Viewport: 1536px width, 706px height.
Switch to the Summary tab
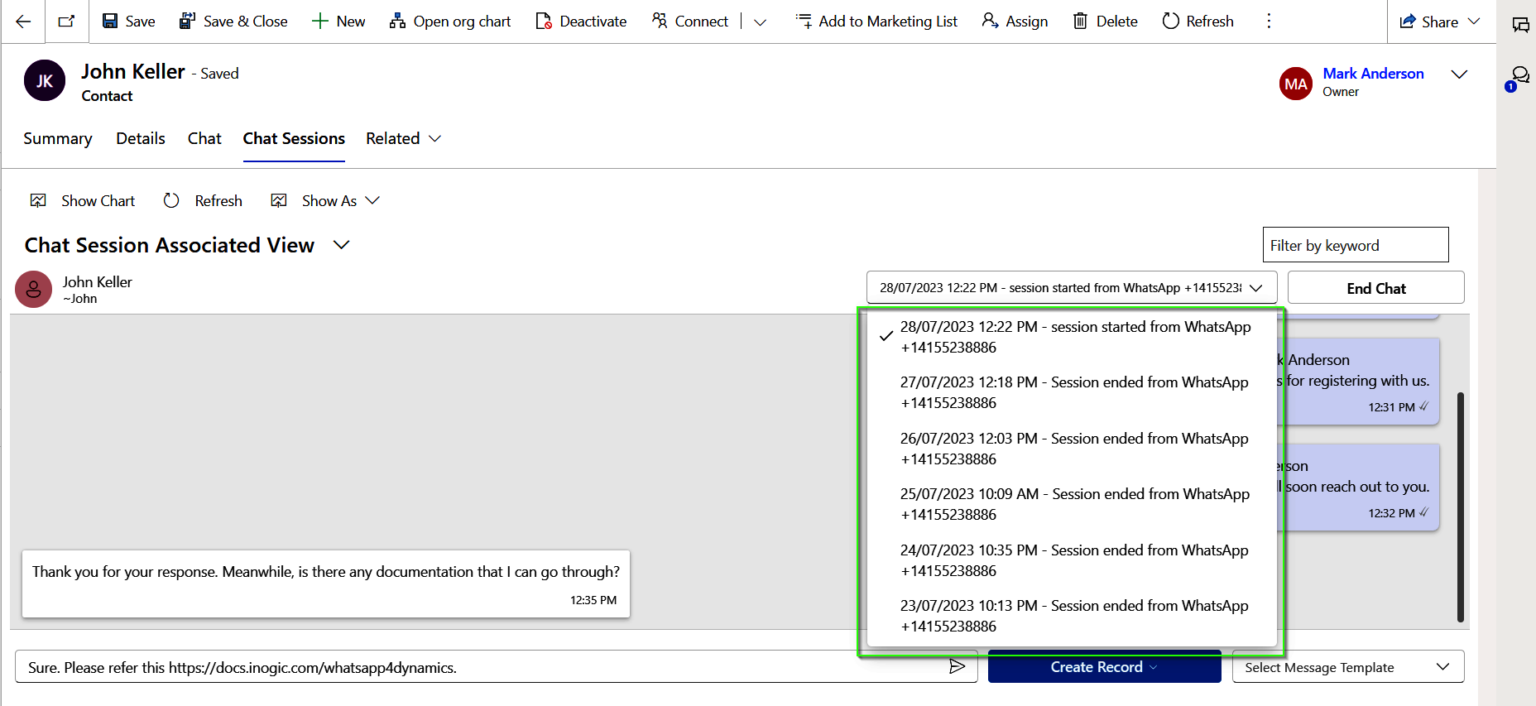pyautogui.click(x=58, y=139)
